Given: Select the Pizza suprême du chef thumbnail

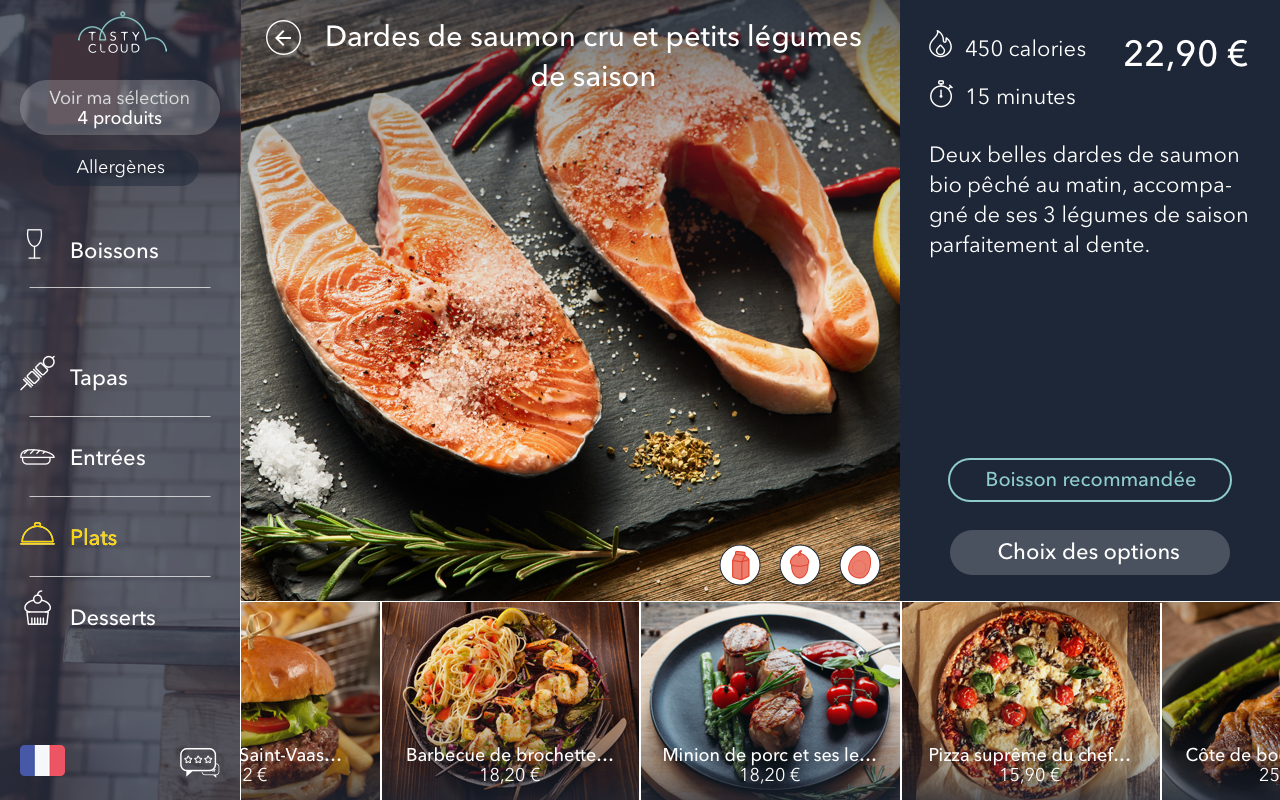Looking at the screenshot, I should tap(1031, 701).
